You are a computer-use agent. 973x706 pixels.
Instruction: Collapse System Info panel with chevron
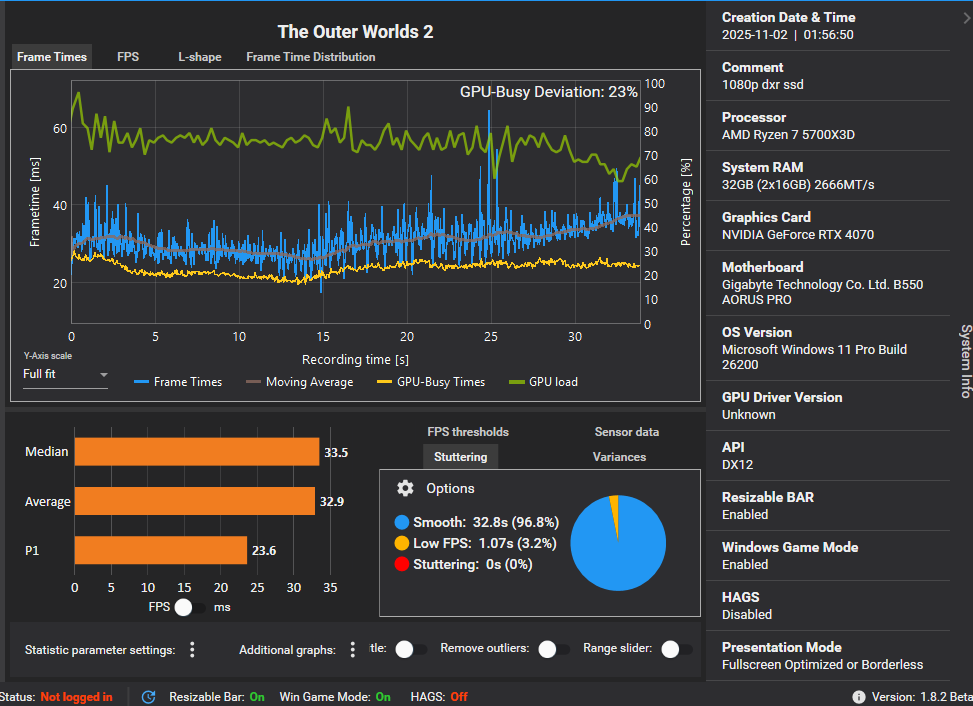point(966,19)
